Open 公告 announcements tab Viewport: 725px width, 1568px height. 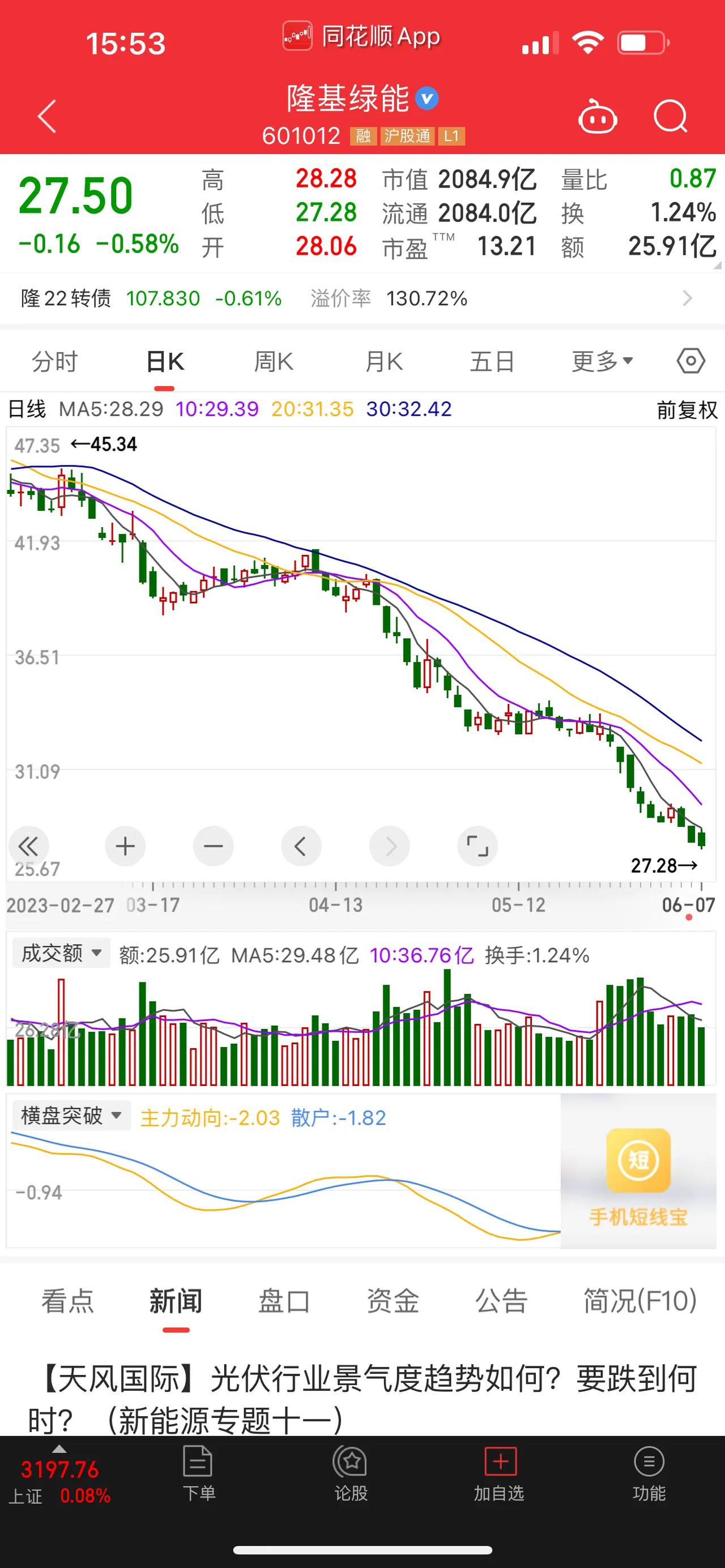click(x=501, y=1301)
